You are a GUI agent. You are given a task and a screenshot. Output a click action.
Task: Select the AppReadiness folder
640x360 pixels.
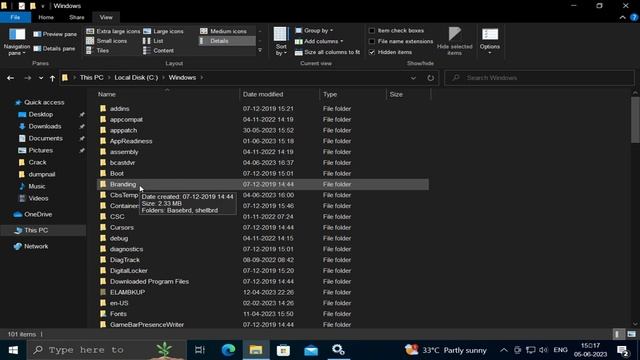[x=131, y=141]
